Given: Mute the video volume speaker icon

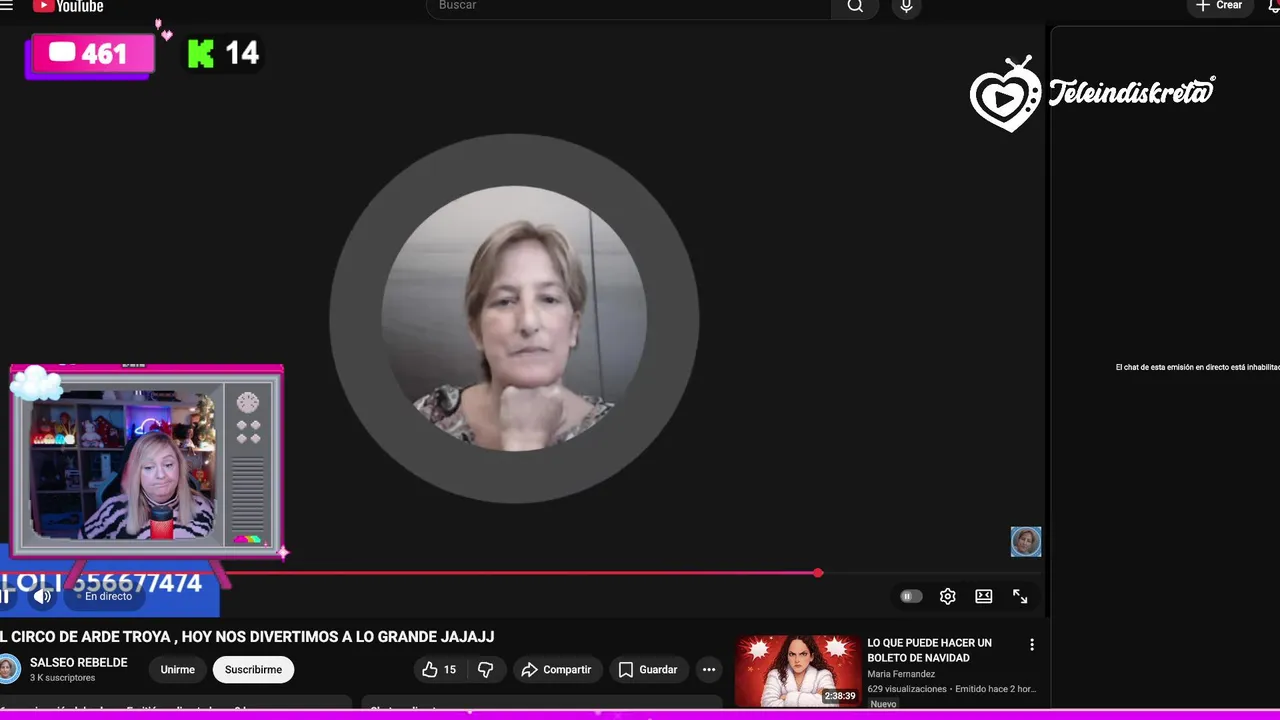Looking at the screenshot, I should click(42, 596).
